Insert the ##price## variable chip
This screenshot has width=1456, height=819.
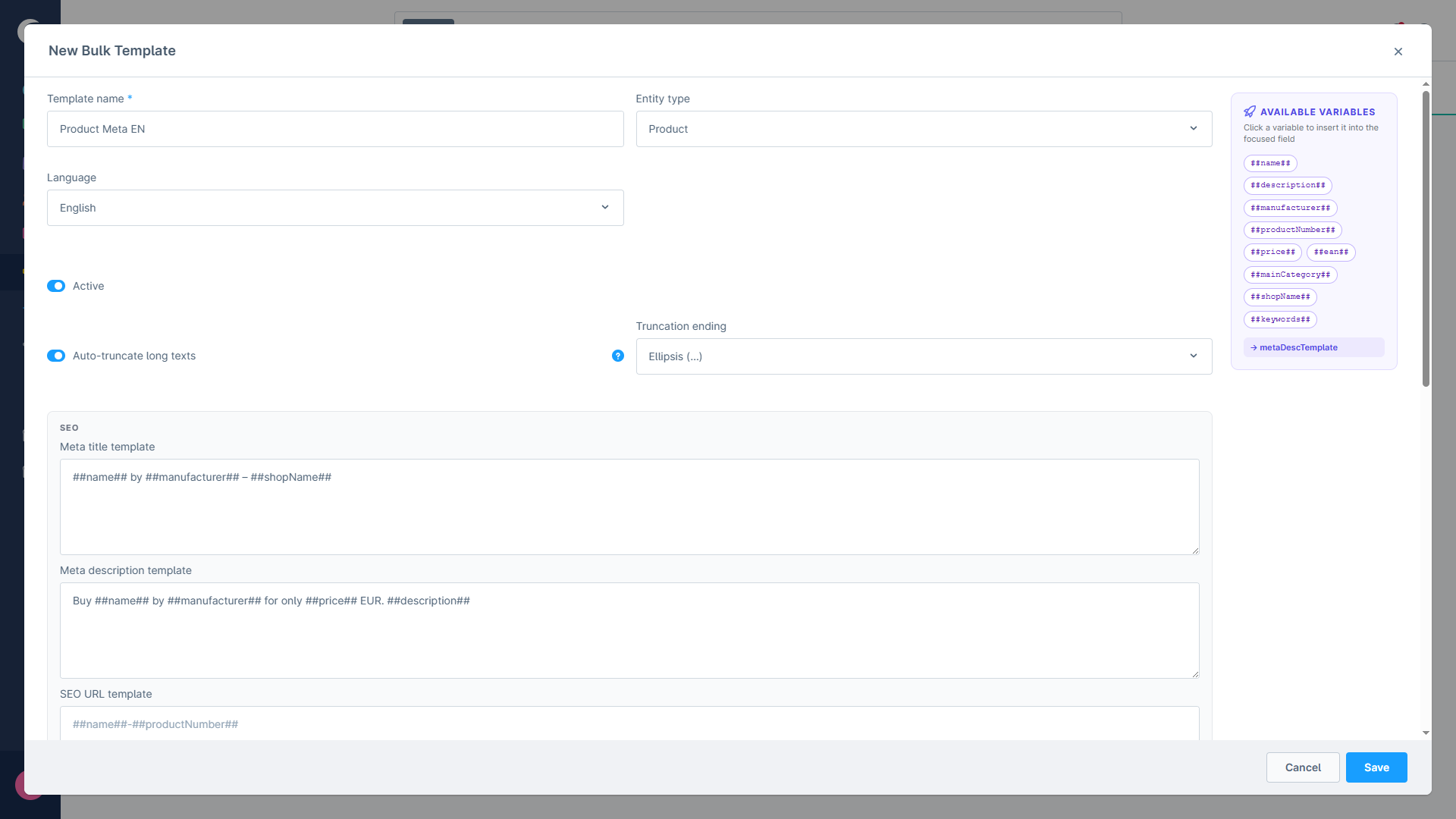(1272, 252)
